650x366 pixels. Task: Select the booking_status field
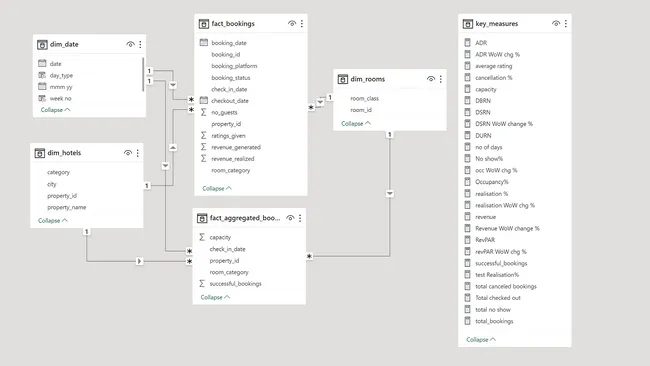[231, 78]
